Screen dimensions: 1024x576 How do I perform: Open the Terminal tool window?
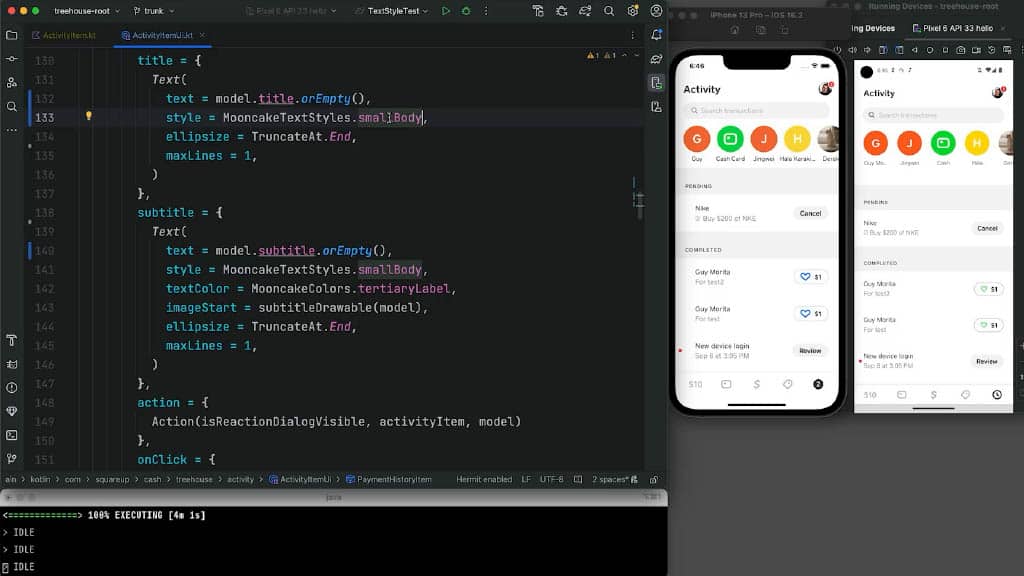click(x=12, y=435)
